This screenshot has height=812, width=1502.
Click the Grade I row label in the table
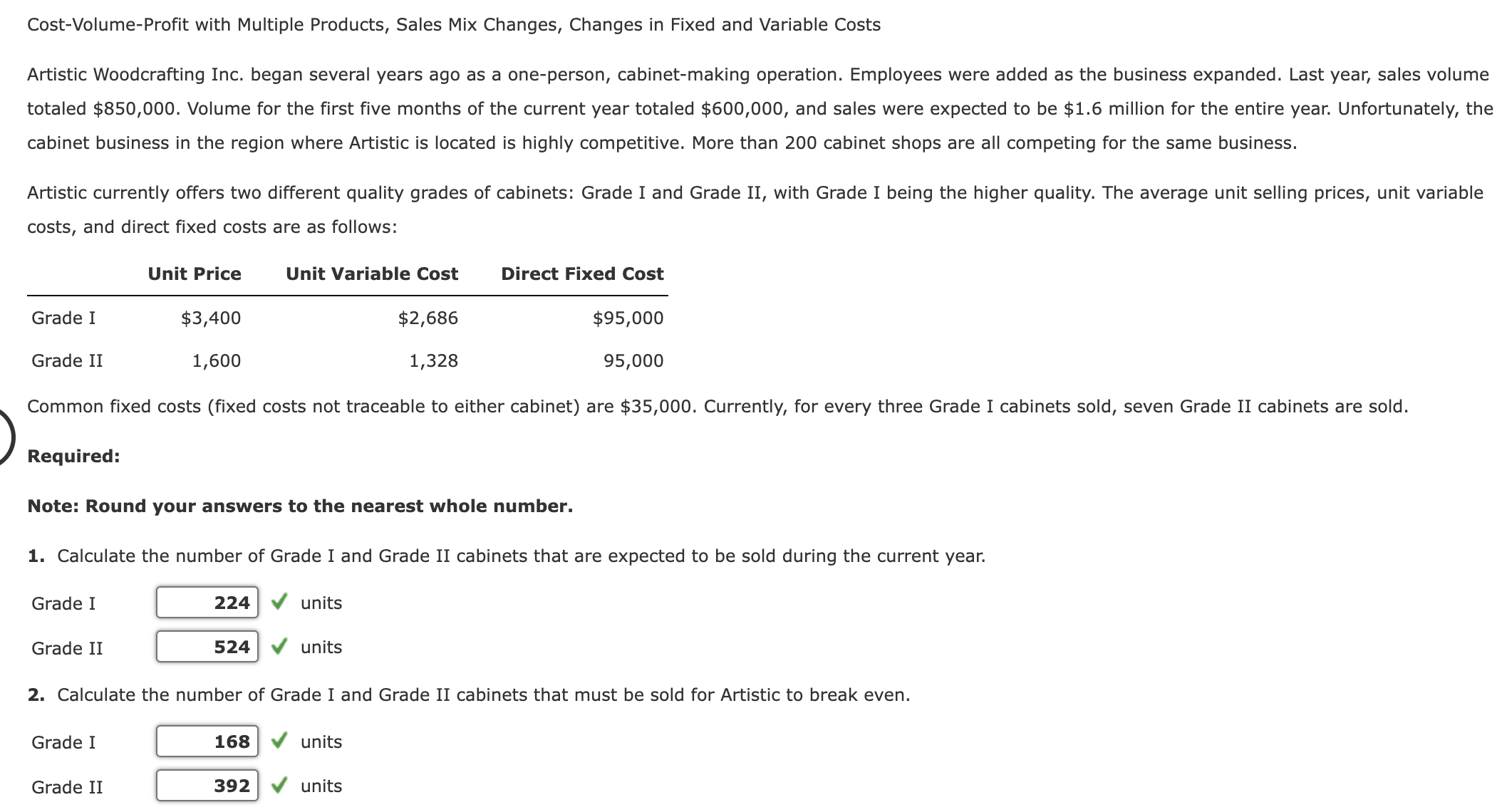pos(63,318)
